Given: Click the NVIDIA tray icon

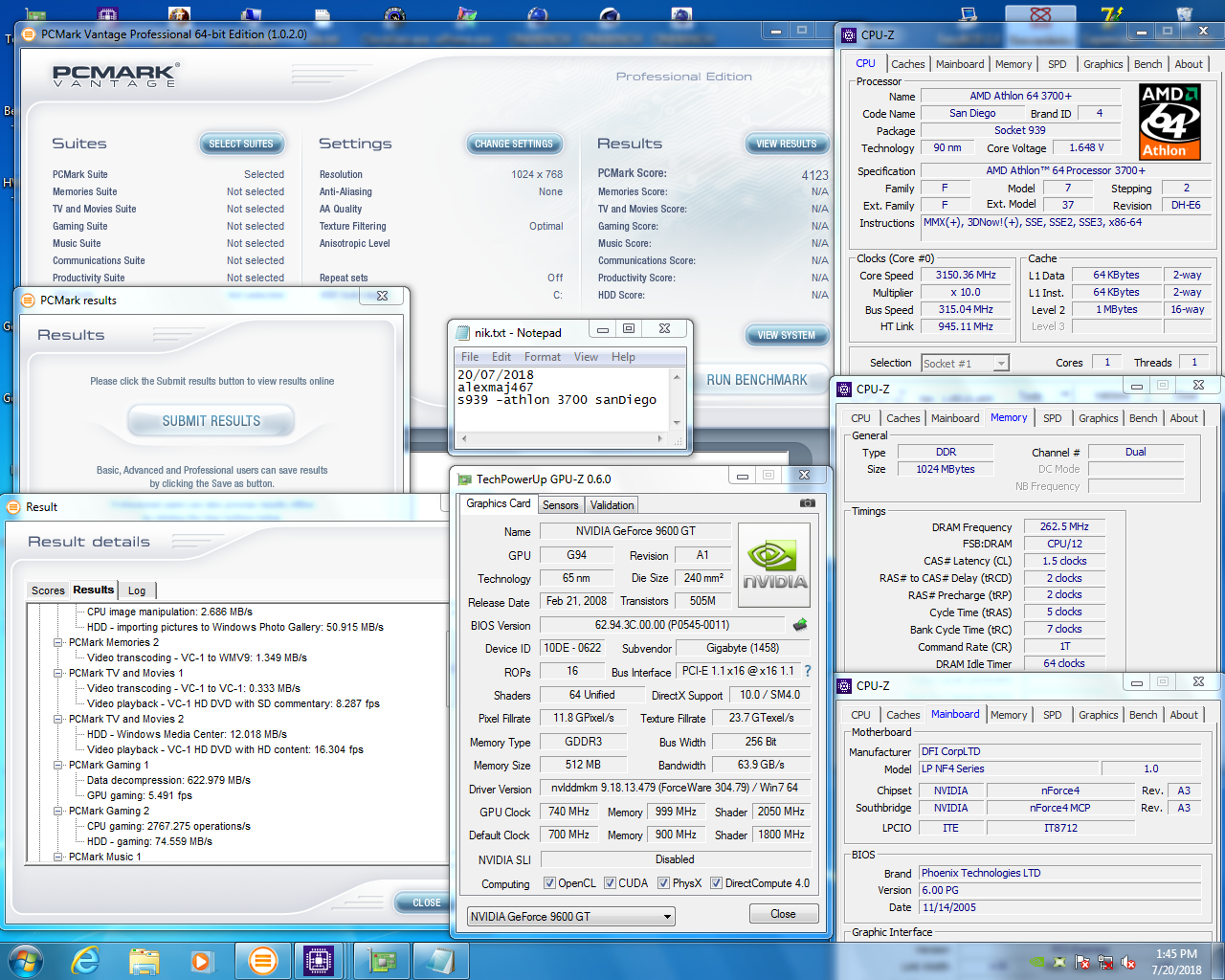Looking at the screenshot, I should click(1037, 962).
